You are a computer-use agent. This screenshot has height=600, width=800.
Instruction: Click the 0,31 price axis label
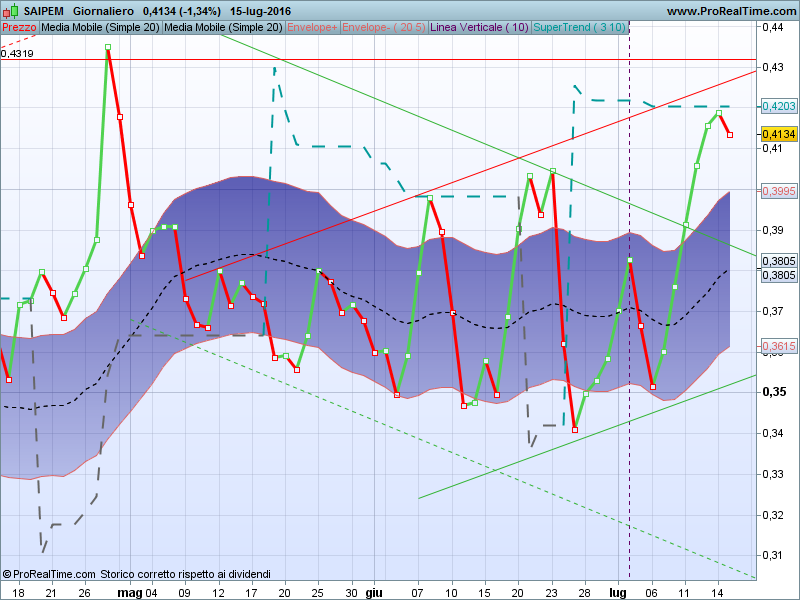772,555
